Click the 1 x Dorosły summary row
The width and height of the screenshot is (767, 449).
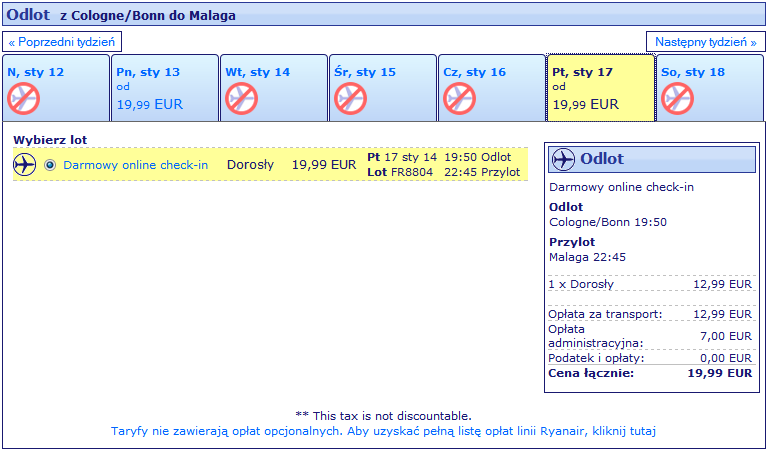click(652, 284)
